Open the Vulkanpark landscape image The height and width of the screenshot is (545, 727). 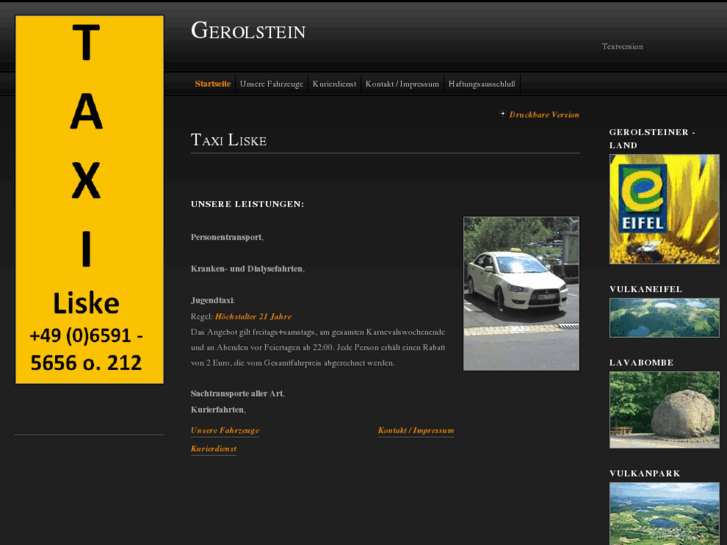point(664,513)
